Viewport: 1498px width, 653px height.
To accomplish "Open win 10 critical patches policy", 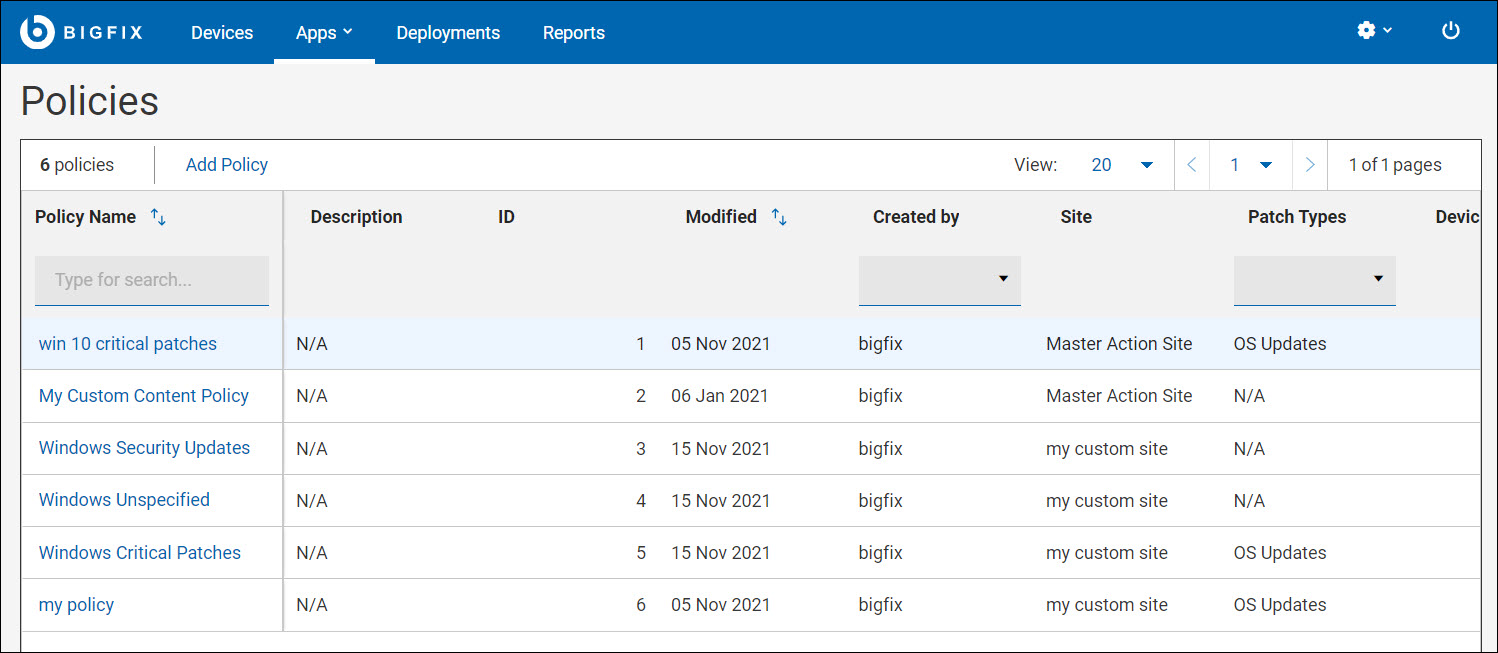I will coord(128,344).
